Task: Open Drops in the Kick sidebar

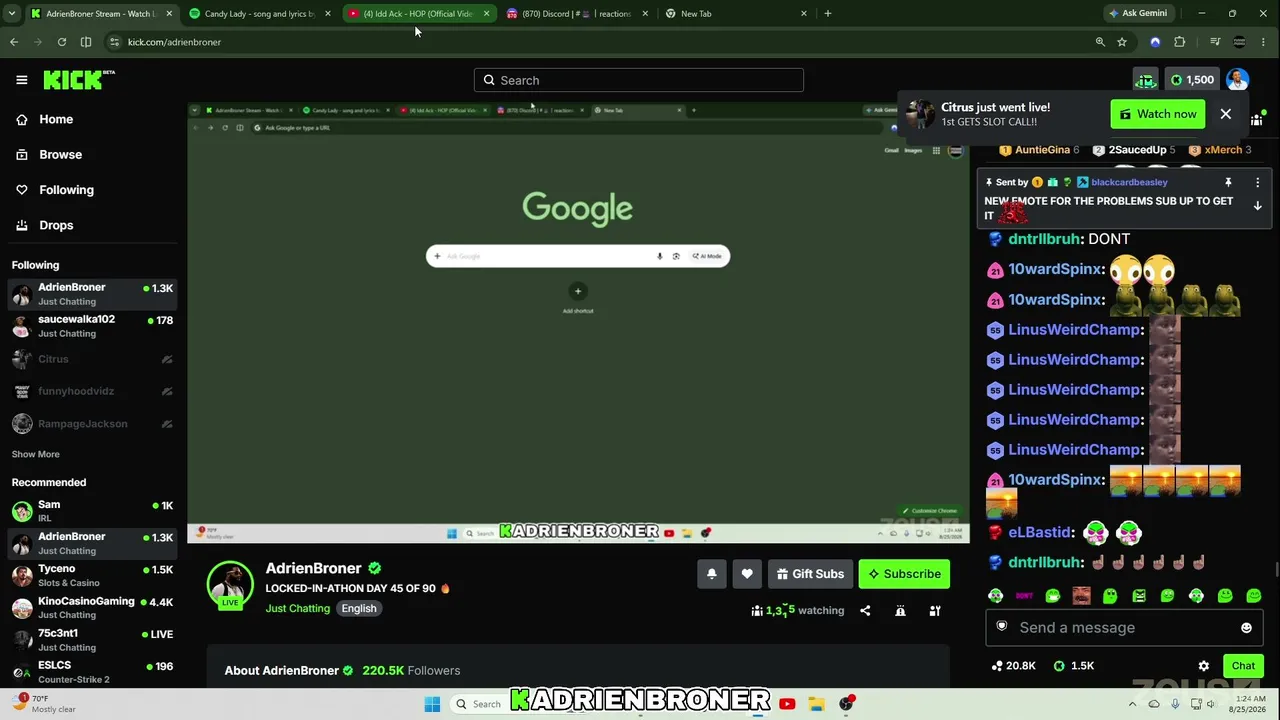Action: (x=56, y=225)
